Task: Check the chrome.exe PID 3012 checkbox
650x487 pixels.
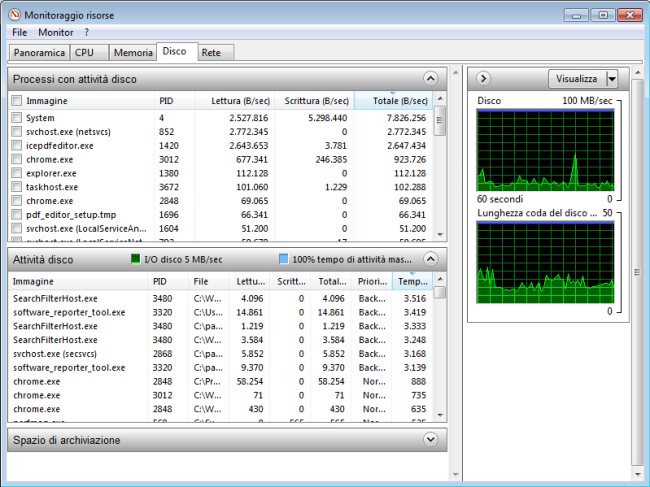Action: 17,159
